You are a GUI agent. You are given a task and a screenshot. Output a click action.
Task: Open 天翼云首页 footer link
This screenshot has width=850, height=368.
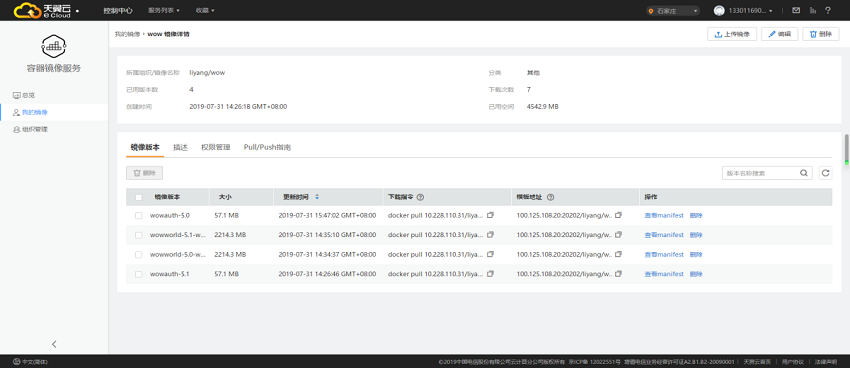757,361
